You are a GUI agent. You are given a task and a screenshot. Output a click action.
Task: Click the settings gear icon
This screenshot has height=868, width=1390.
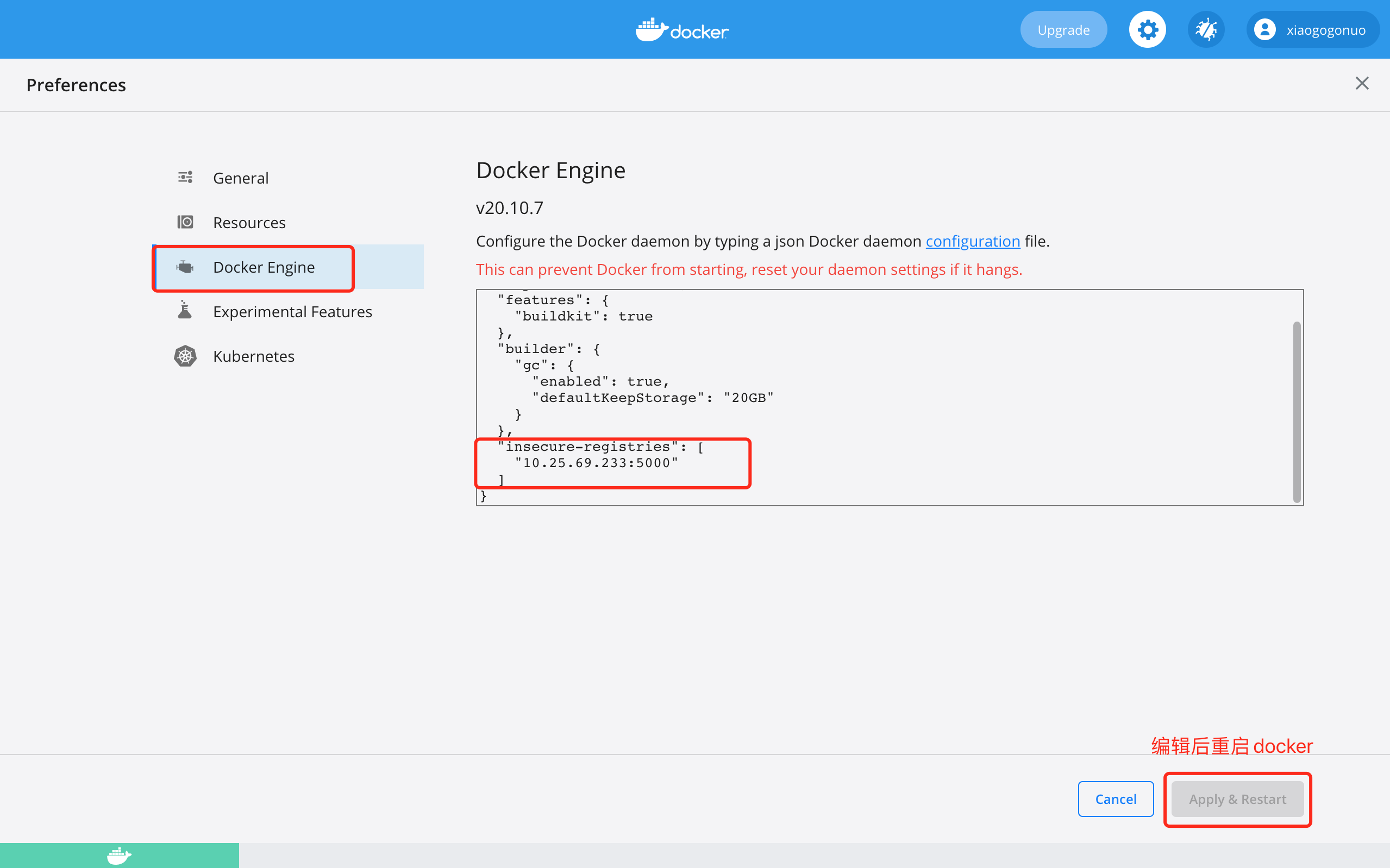point(1147,30)
